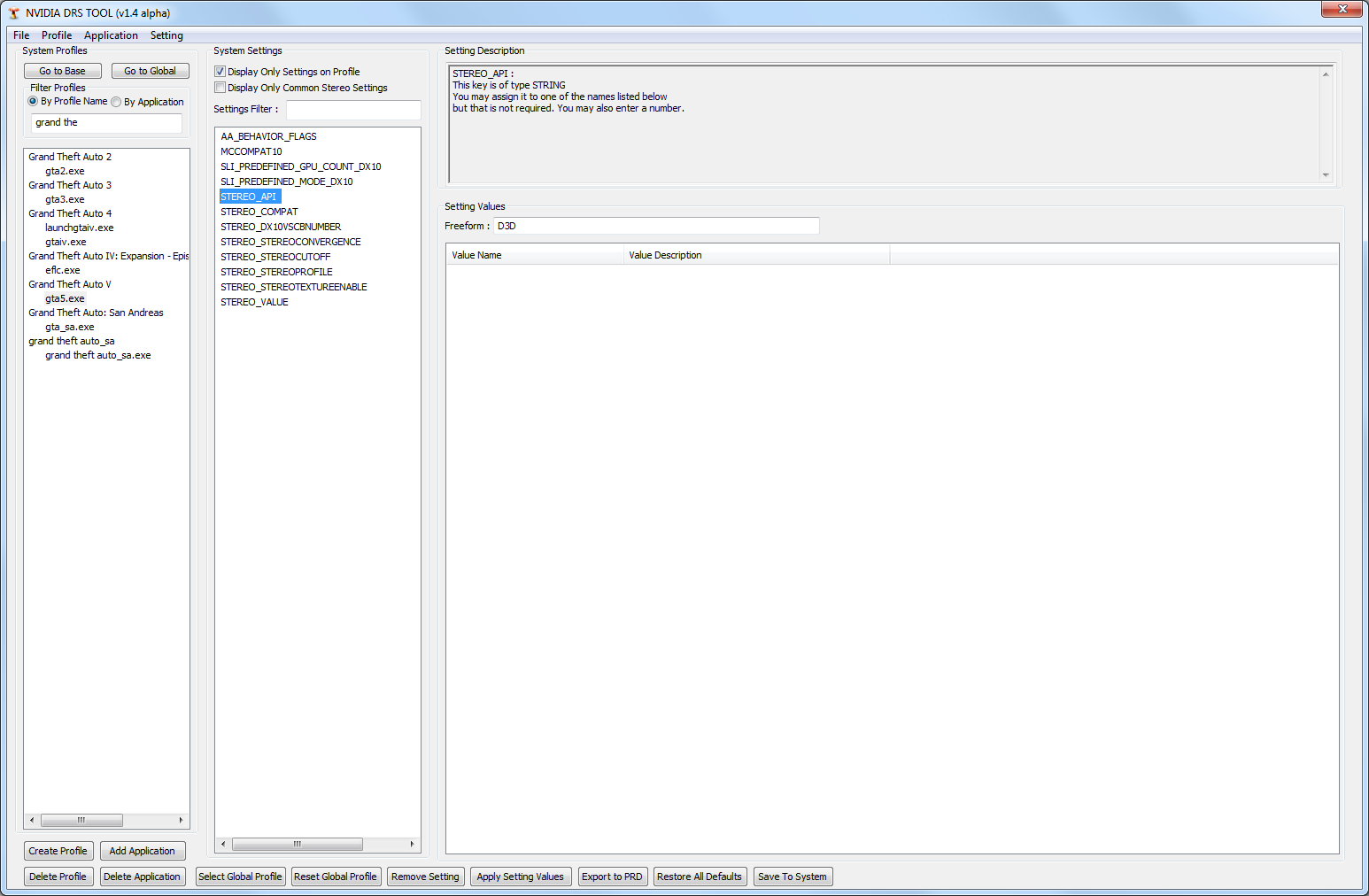Select the STEREO_COMPAT setting
The width and height of the screenshot is (1369, 896).
[259, 212]
